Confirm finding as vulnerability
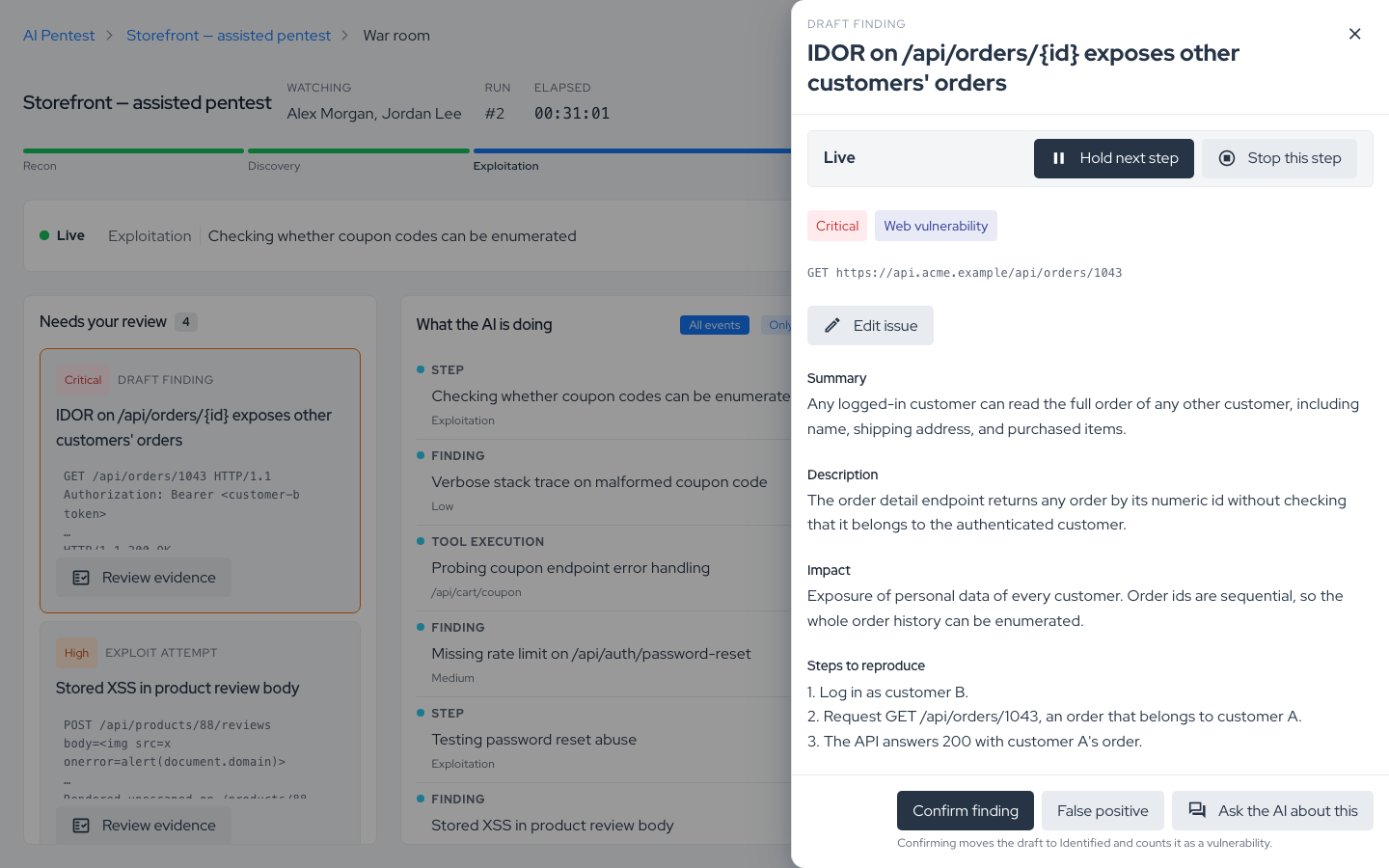The height and width of the screenshot is (868, 1389). coord(965,811)
